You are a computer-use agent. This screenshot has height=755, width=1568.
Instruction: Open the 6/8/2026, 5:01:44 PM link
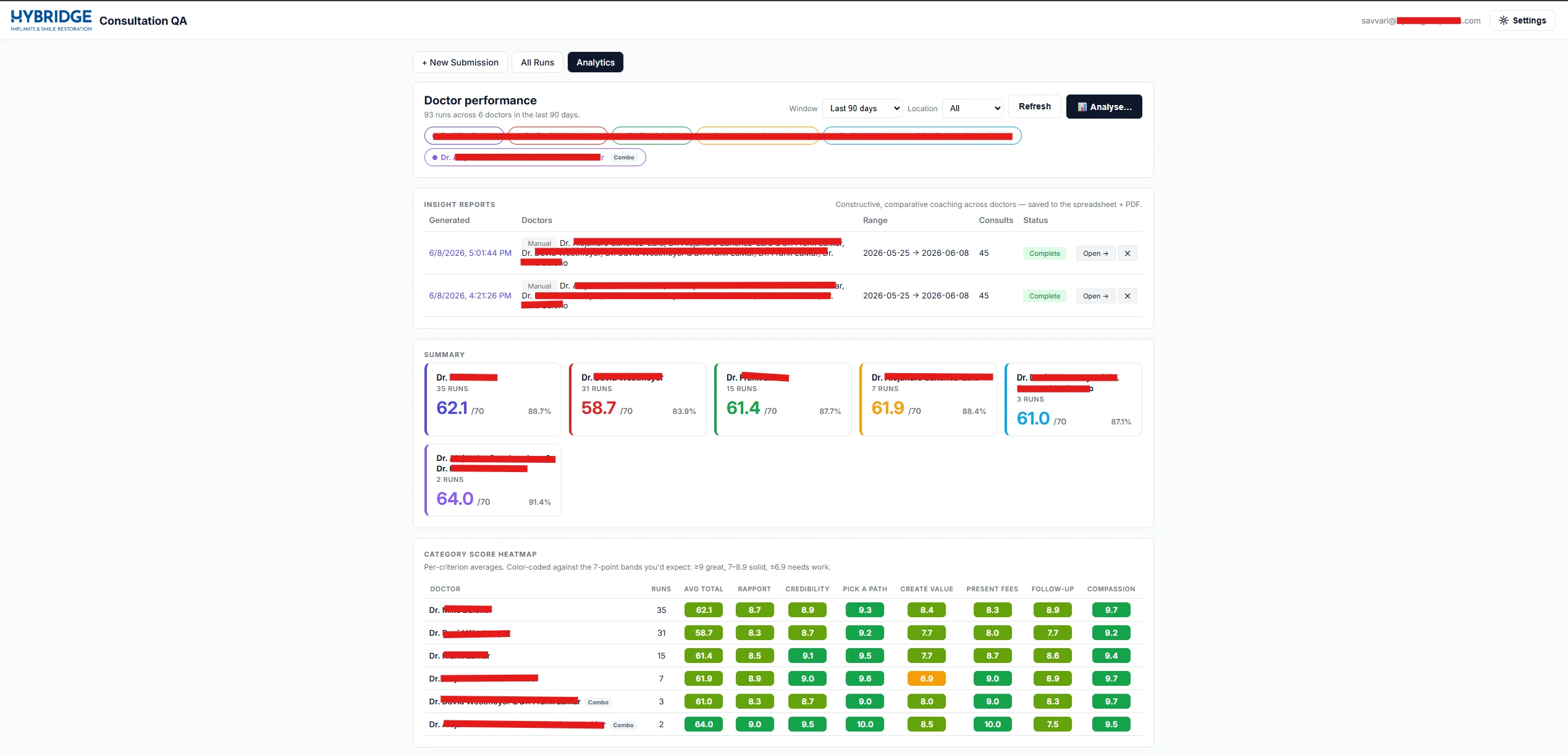470,253
